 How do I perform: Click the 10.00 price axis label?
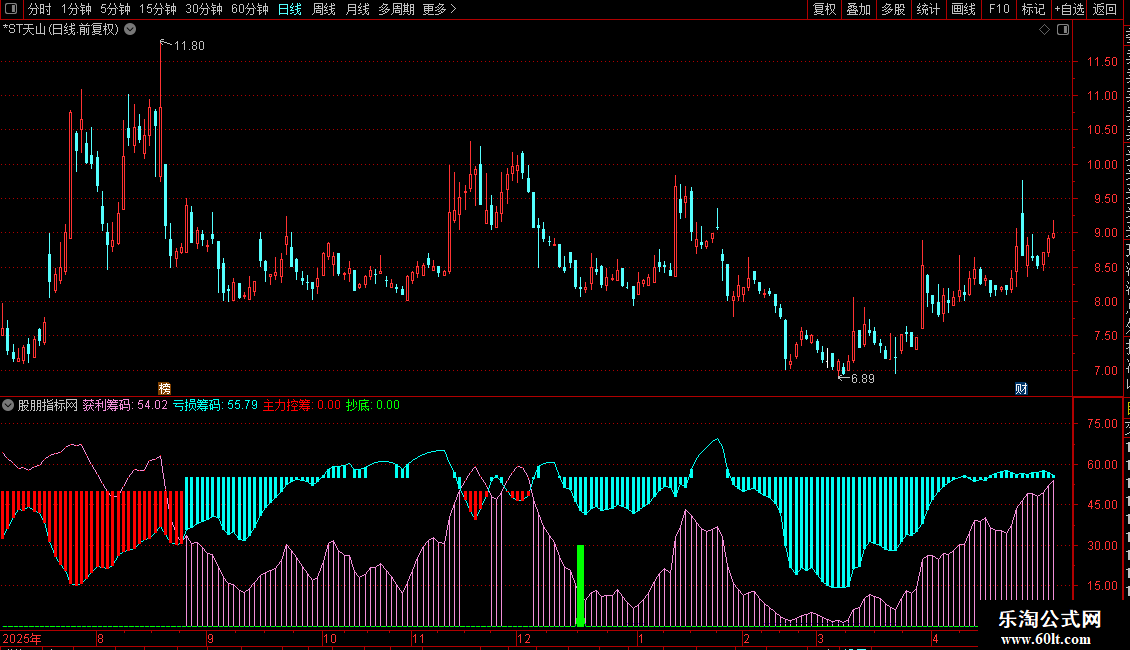coord(1102,165)
